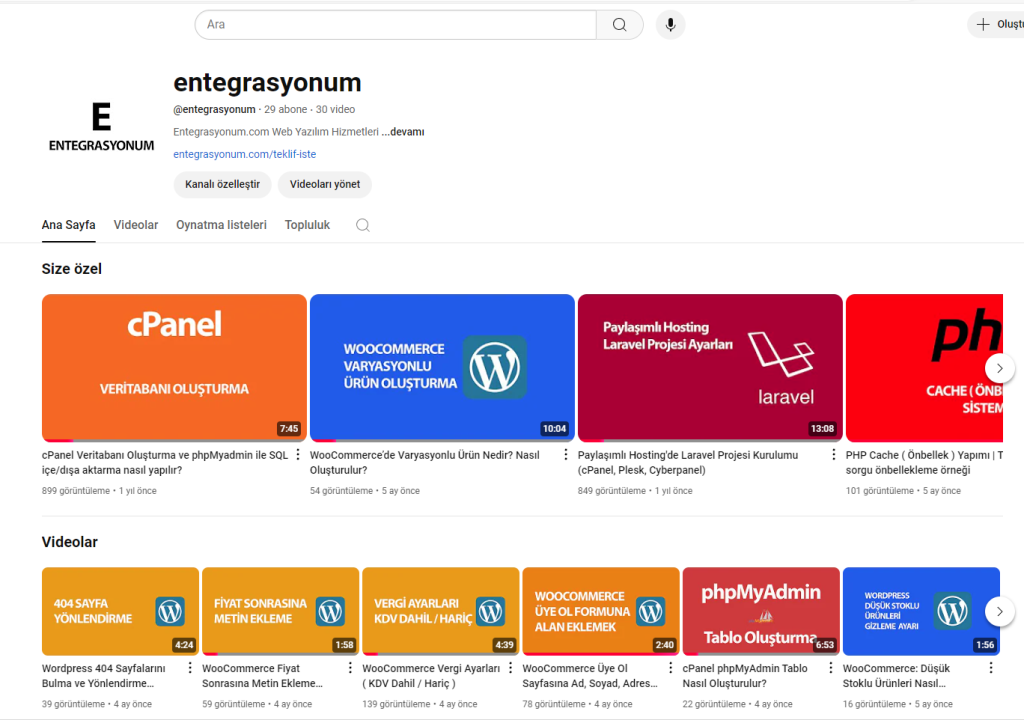Open WooCommerce Fiyat Sonrasına Metin Ekleme title
Viewport: 1024px width, 720px height.
tap(263, 676)
